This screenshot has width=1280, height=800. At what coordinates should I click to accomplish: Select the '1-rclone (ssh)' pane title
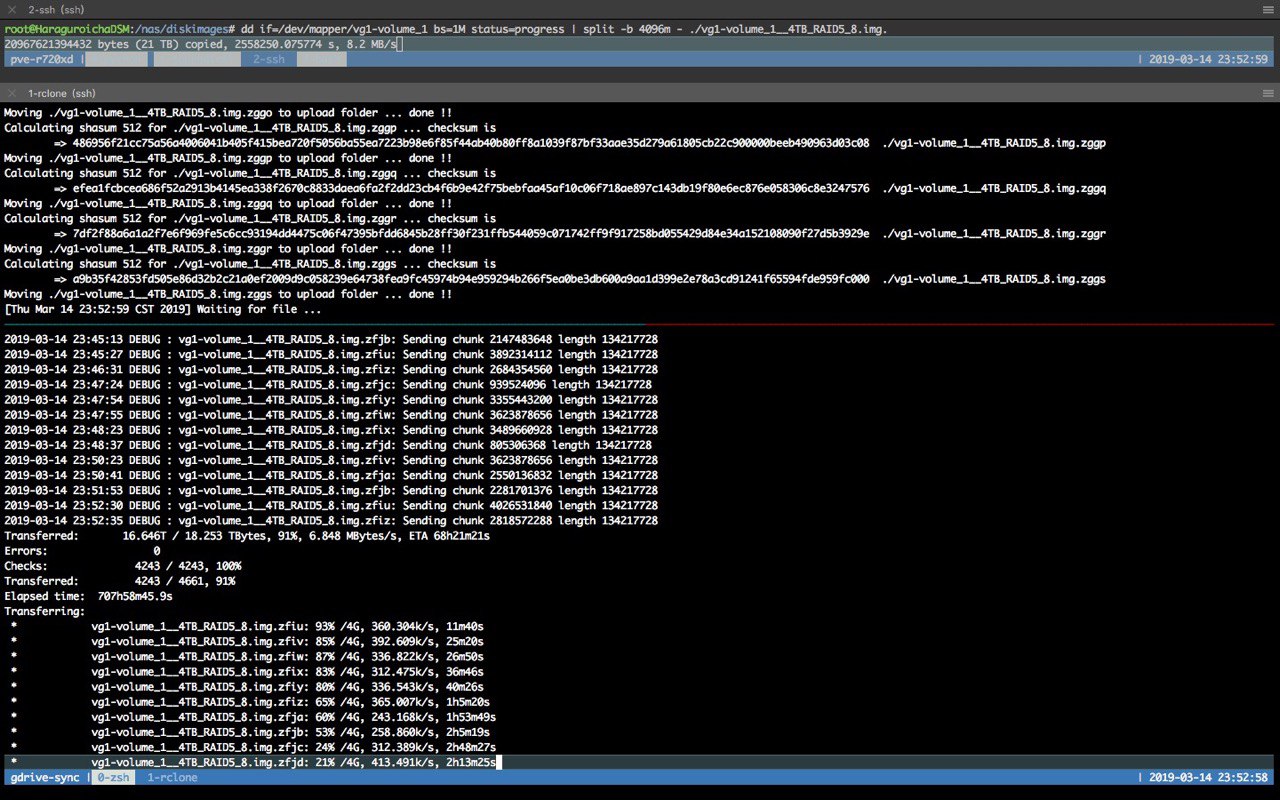pos(62,93)
